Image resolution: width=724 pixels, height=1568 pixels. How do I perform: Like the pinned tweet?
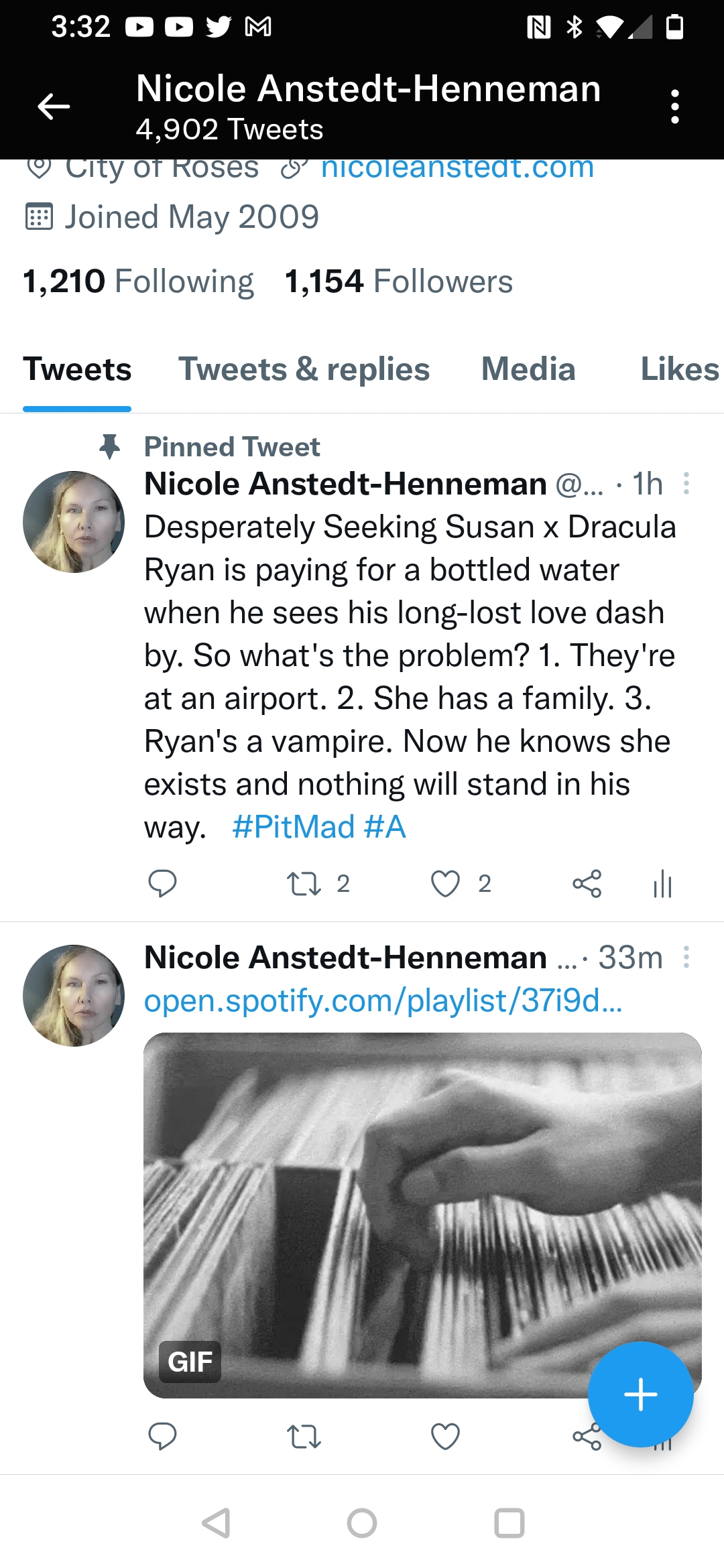click(x=445, y=883)
